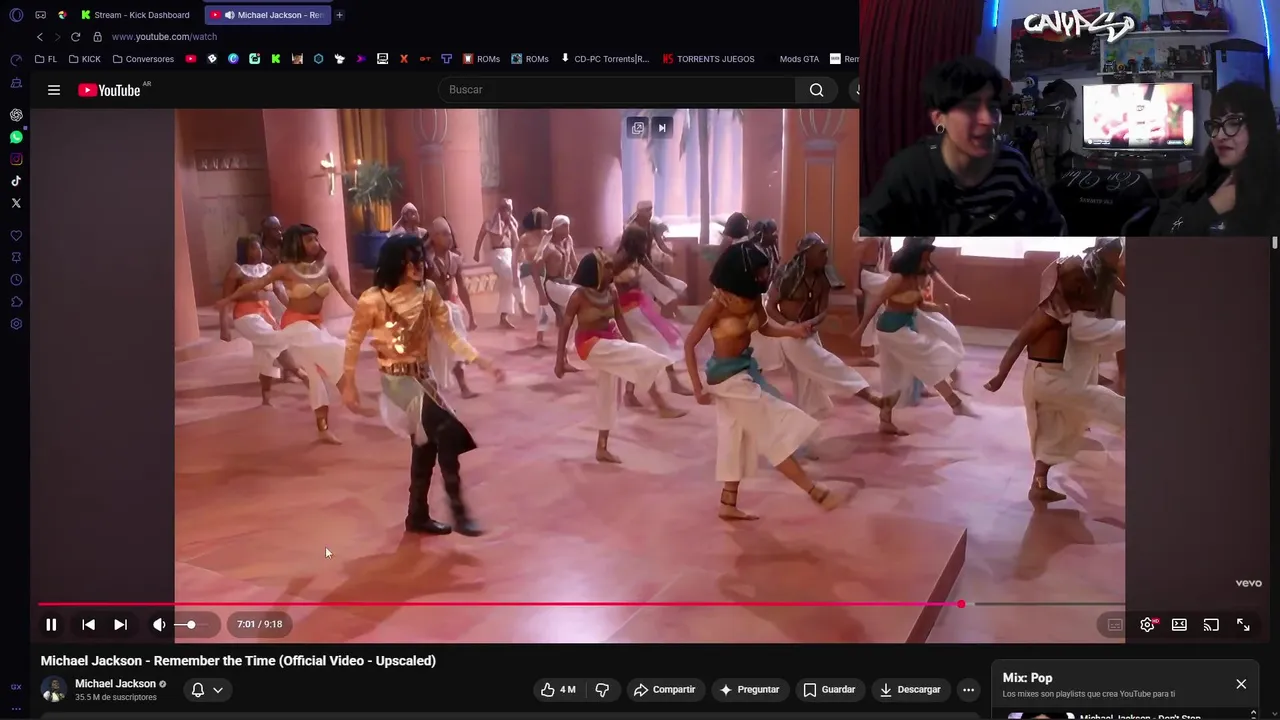This screenshot has width=1280, height=720.
Task: Open the first ROMs bookmark
Action: 481,59
